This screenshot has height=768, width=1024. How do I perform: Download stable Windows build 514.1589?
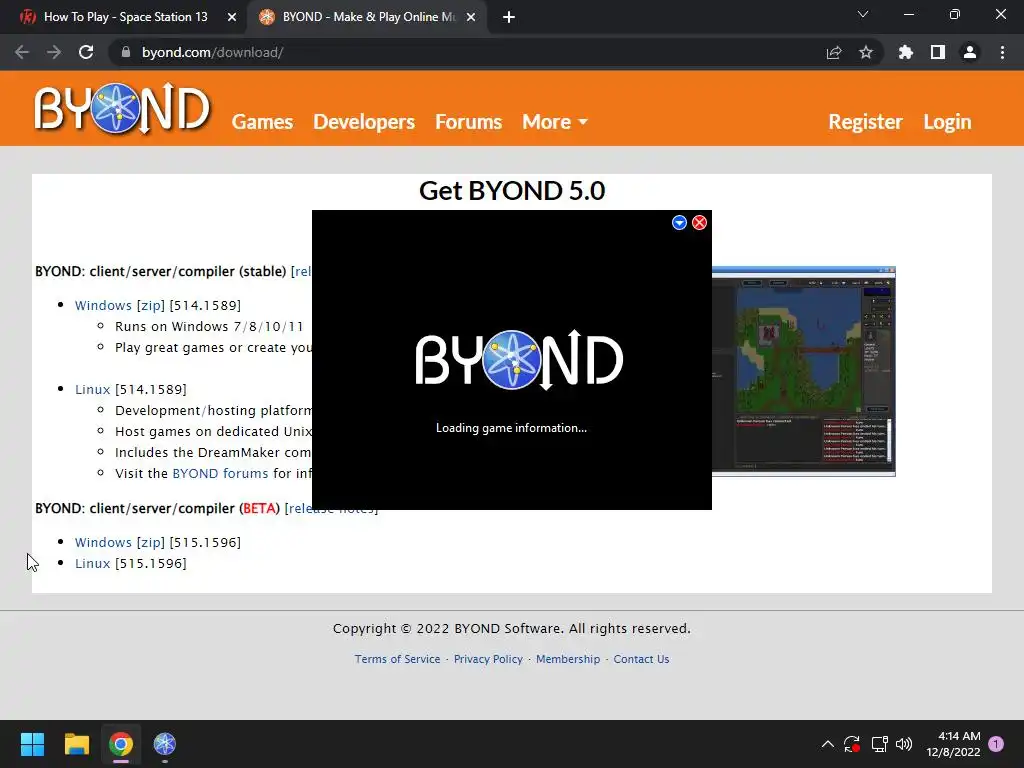click(x=103, y=305)
